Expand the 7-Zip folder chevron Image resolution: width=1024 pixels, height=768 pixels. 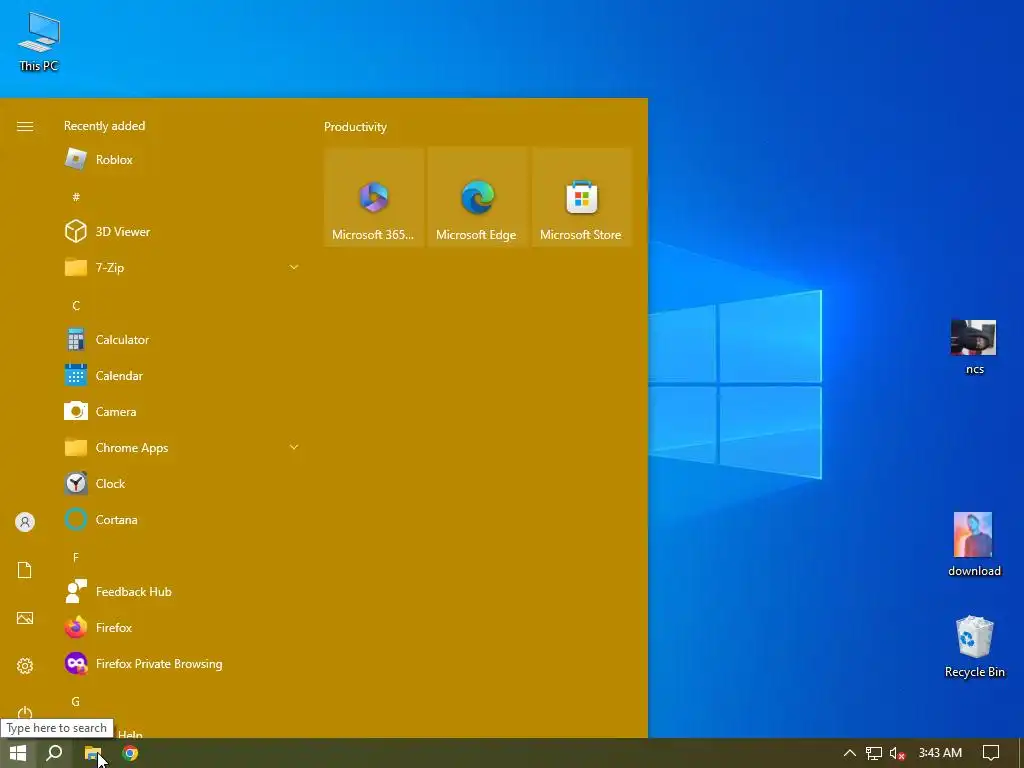point(294,267)
